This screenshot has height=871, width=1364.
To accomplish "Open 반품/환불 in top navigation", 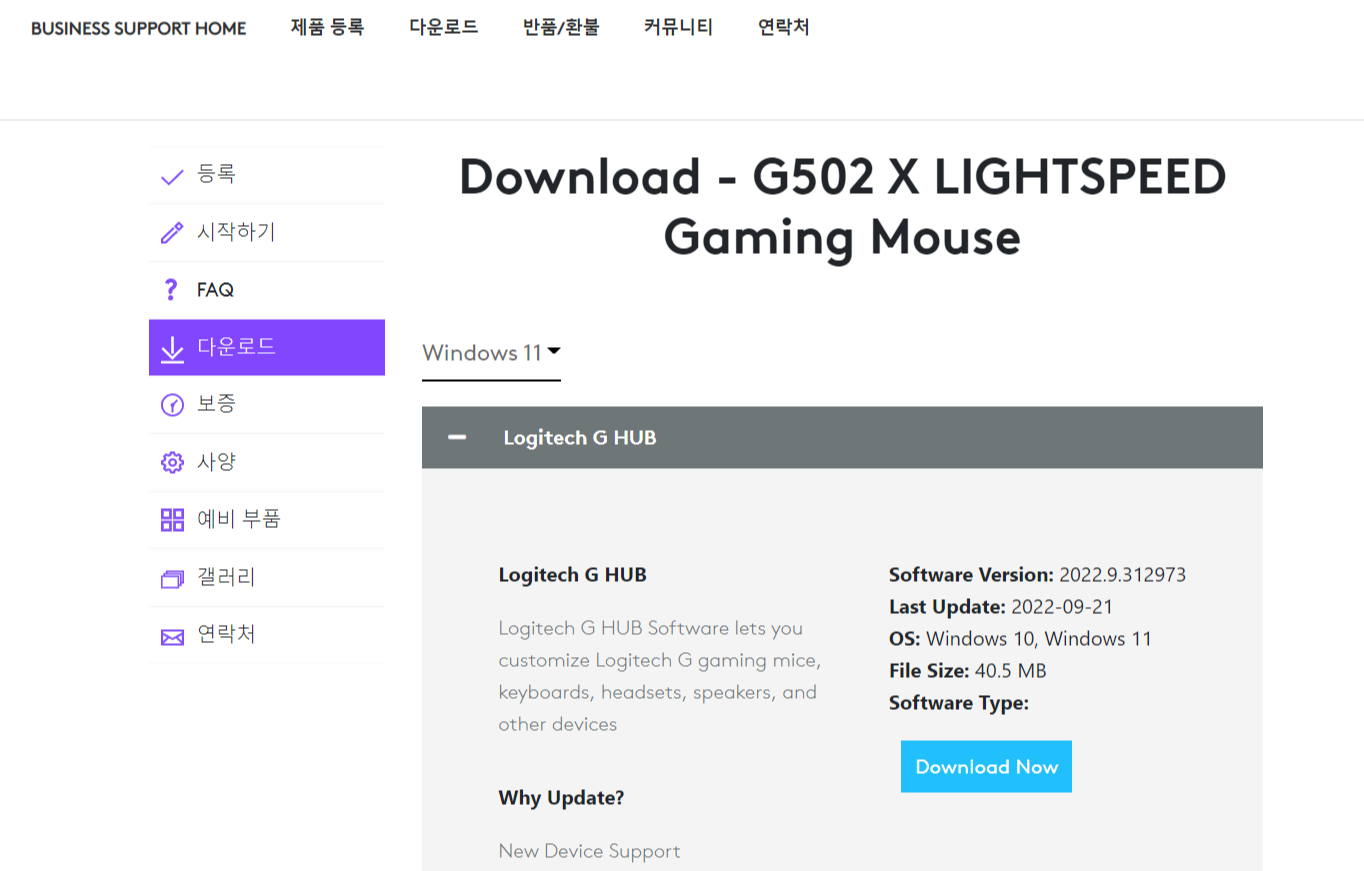I will [x=561, y=27].
